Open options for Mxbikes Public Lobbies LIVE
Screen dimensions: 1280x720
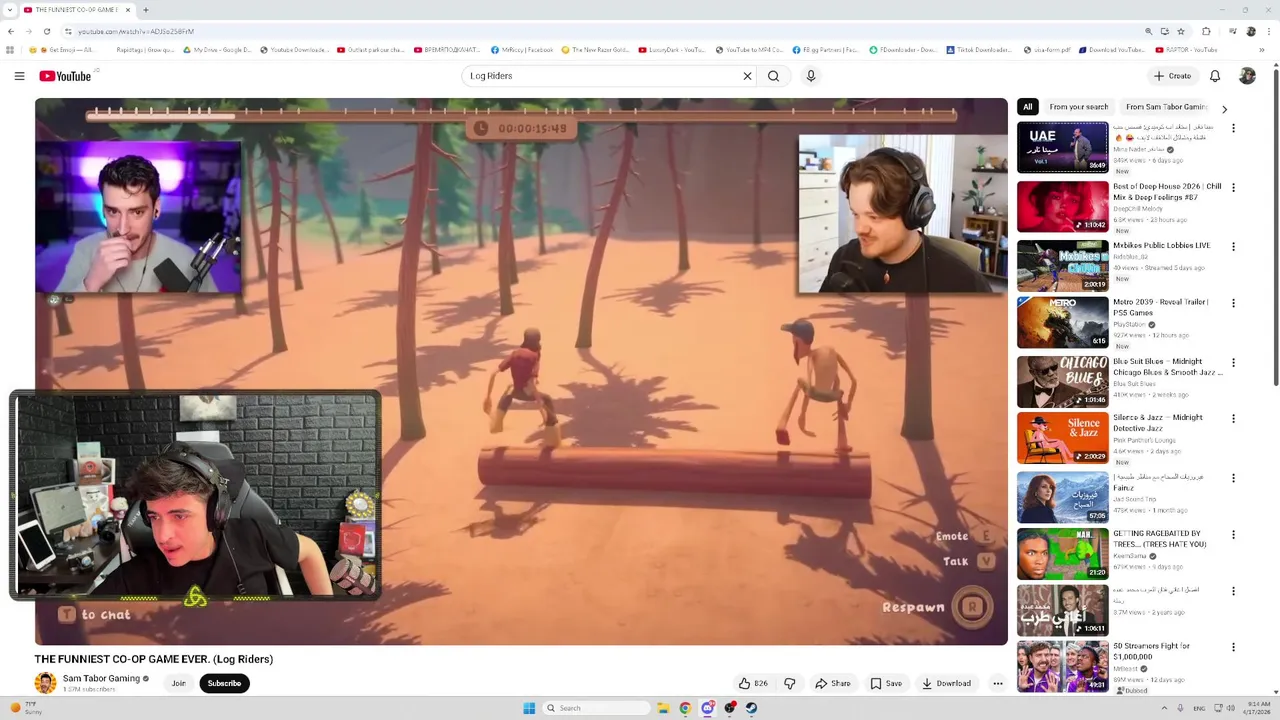1233,246
